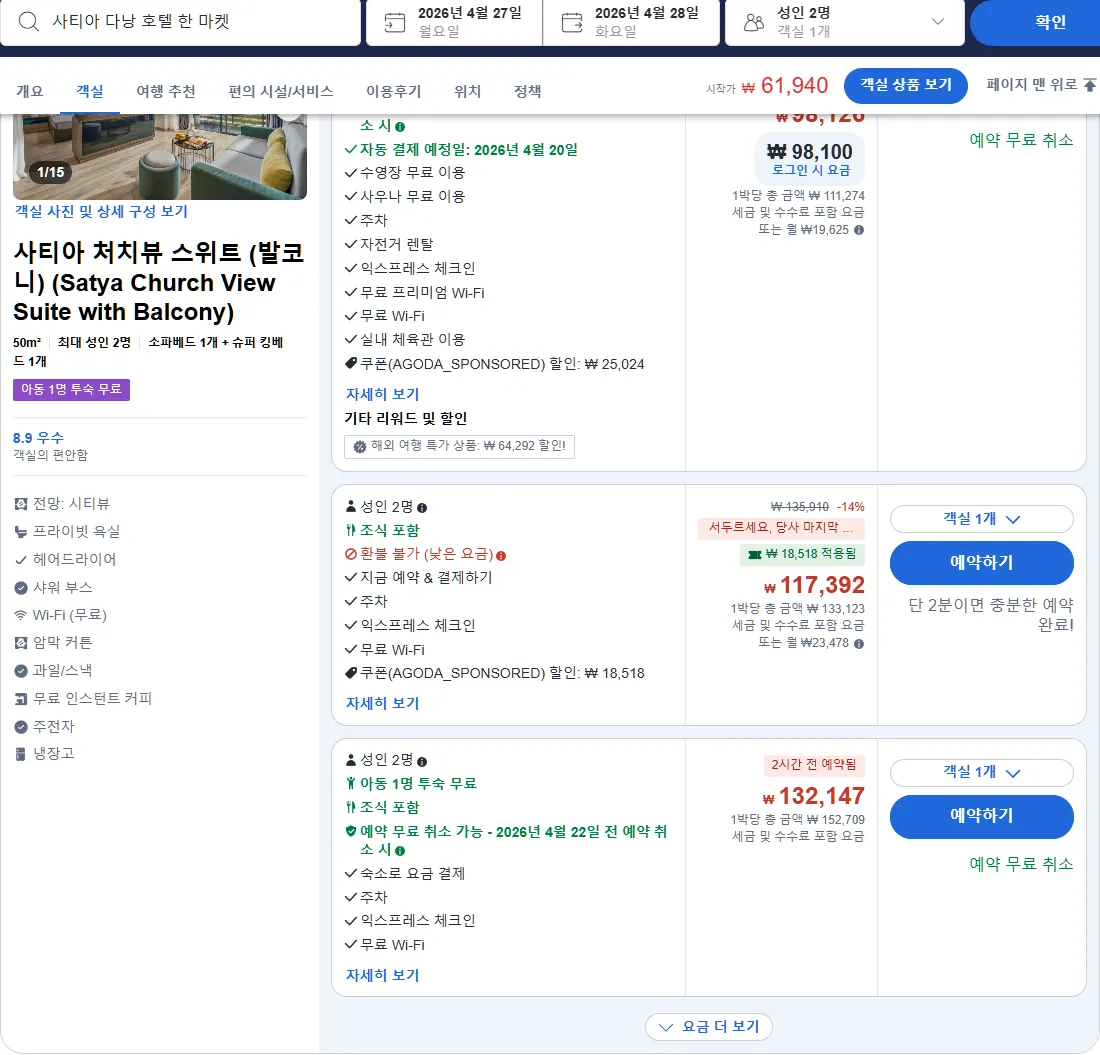Expand the guests and rooms dropdown
Viewport: 1100px width, 1055px height.
(937, 22)
